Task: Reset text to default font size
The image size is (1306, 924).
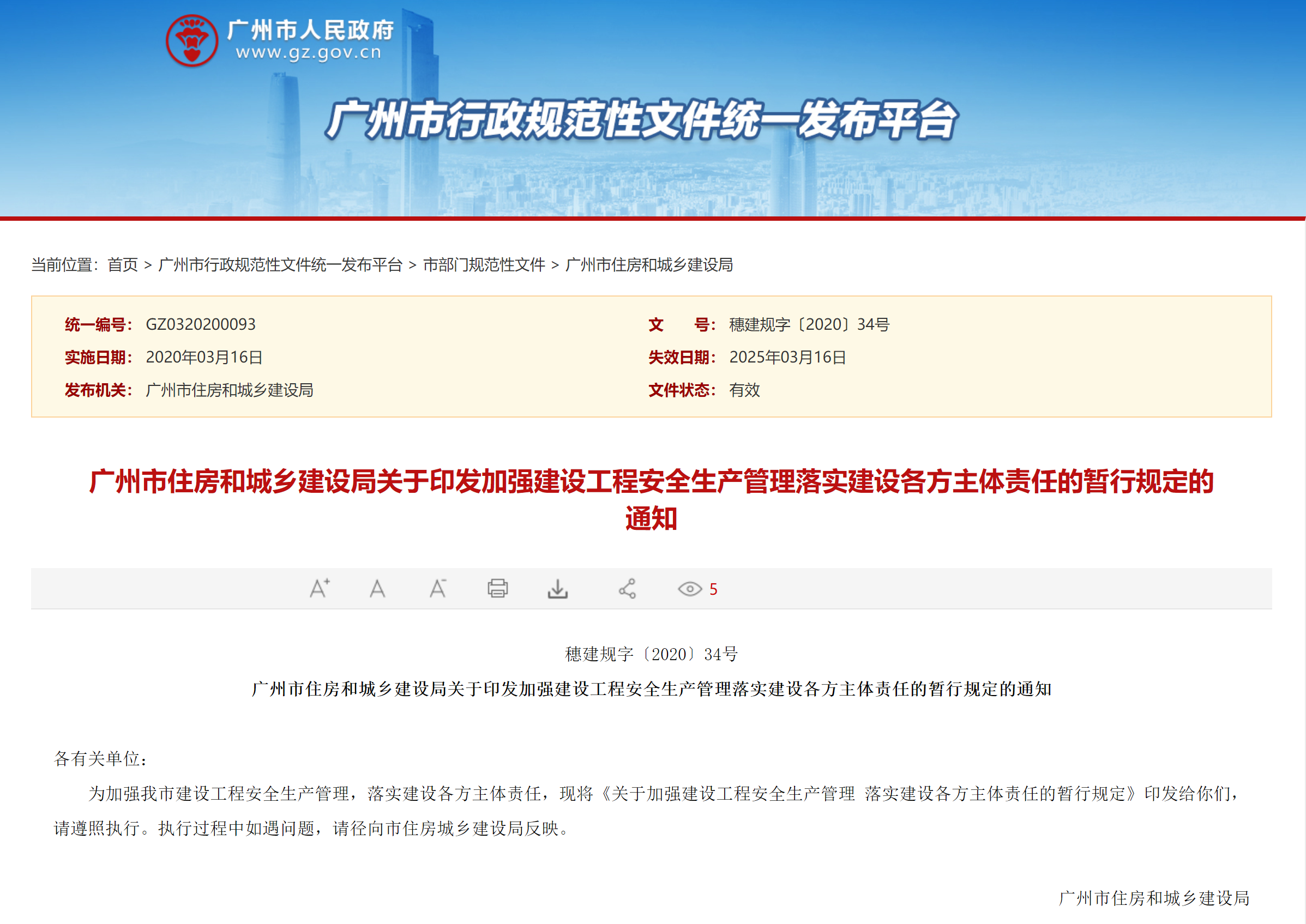Action: click(x=377, y=588)
